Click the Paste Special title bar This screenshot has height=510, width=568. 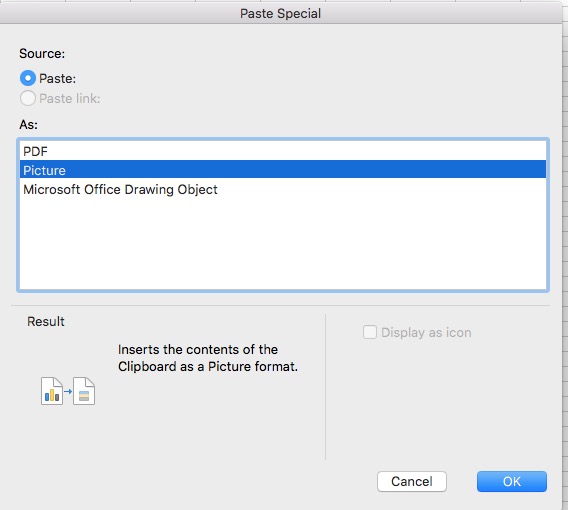281,13
